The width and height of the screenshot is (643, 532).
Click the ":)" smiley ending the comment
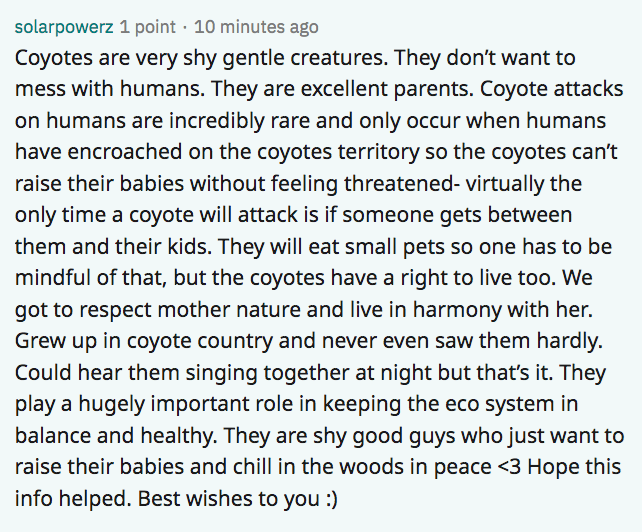[x=328, y=497]
